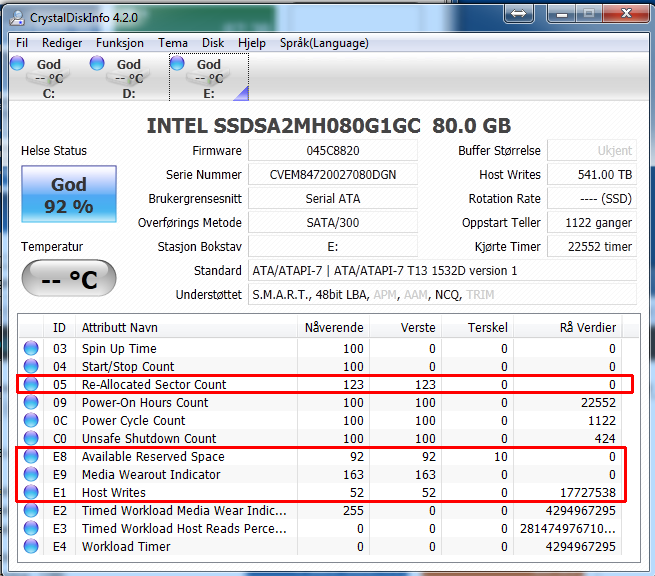Click the double-arrow resize icon in title bar
Screen dimensions: 655x576
coord(518,14)
